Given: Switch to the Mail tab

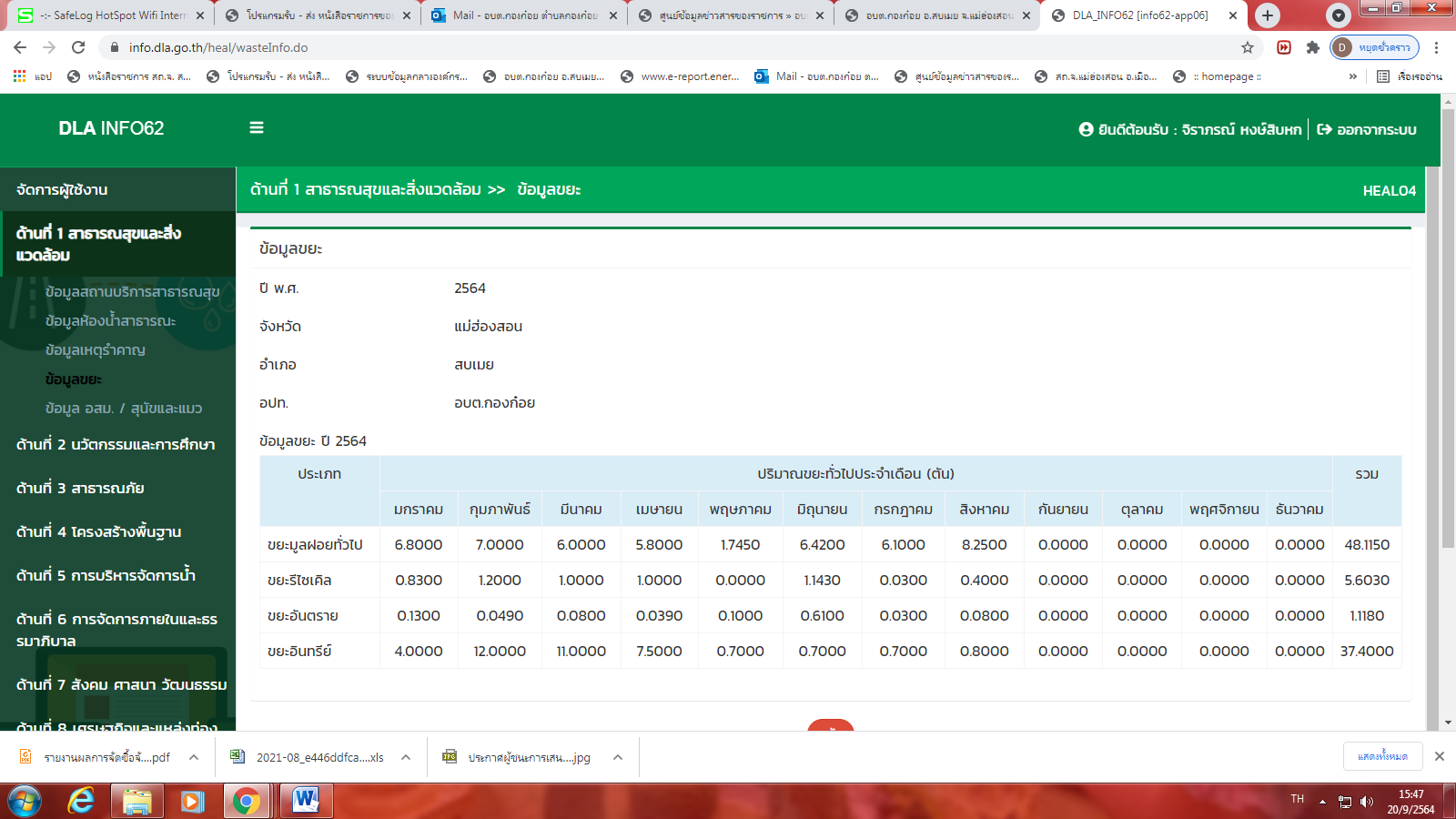Looking at the screenshot, I should pos(525,15).
